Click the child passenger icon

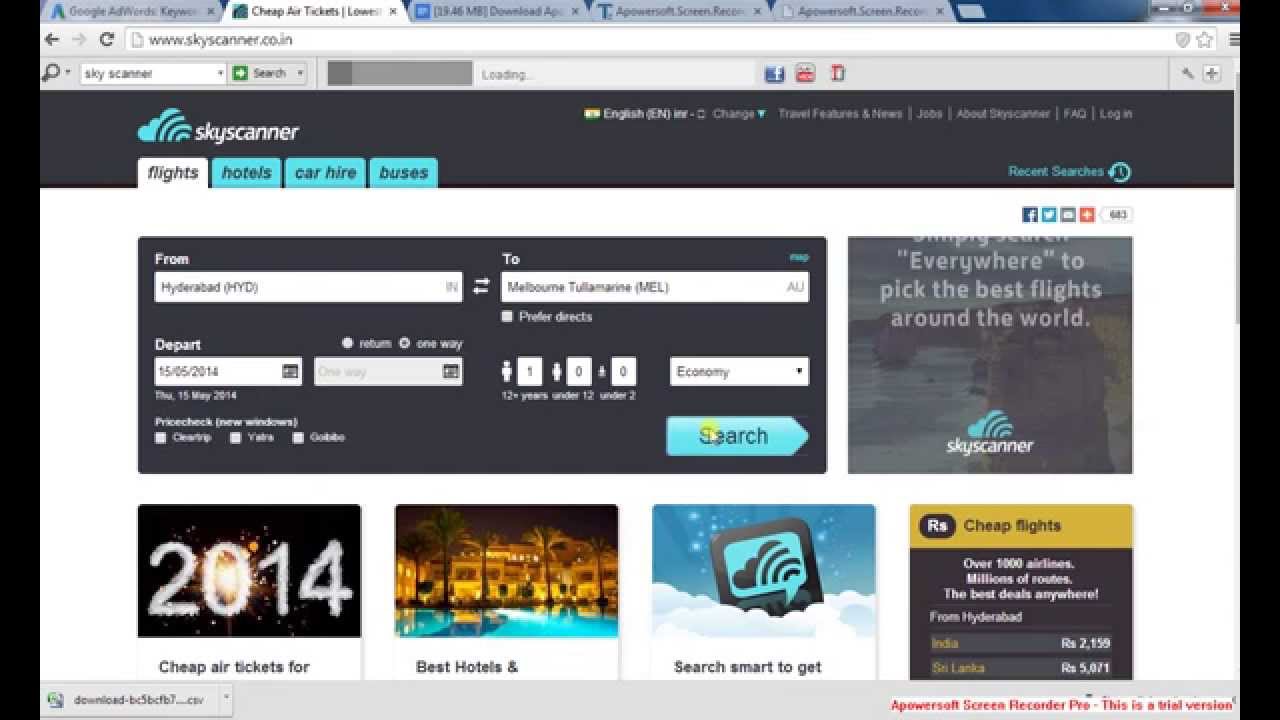click(556, 372)
